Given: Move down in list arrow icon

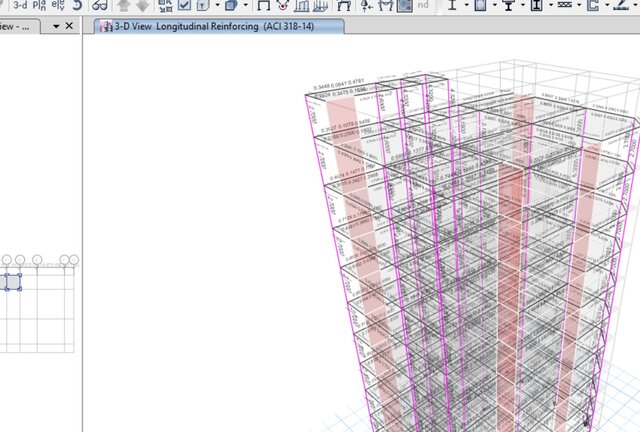Looking at the screenshot, I should (x=143, y=5).
